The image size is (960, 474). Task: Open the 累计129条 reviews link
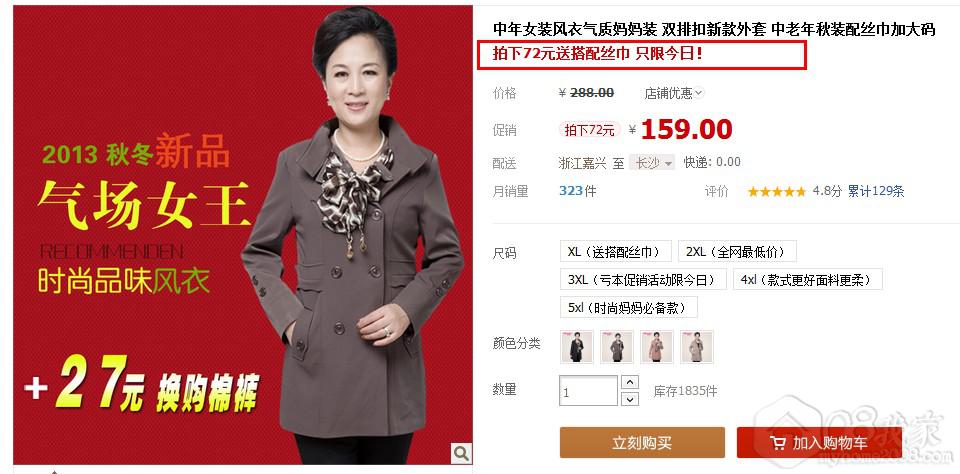876,191
